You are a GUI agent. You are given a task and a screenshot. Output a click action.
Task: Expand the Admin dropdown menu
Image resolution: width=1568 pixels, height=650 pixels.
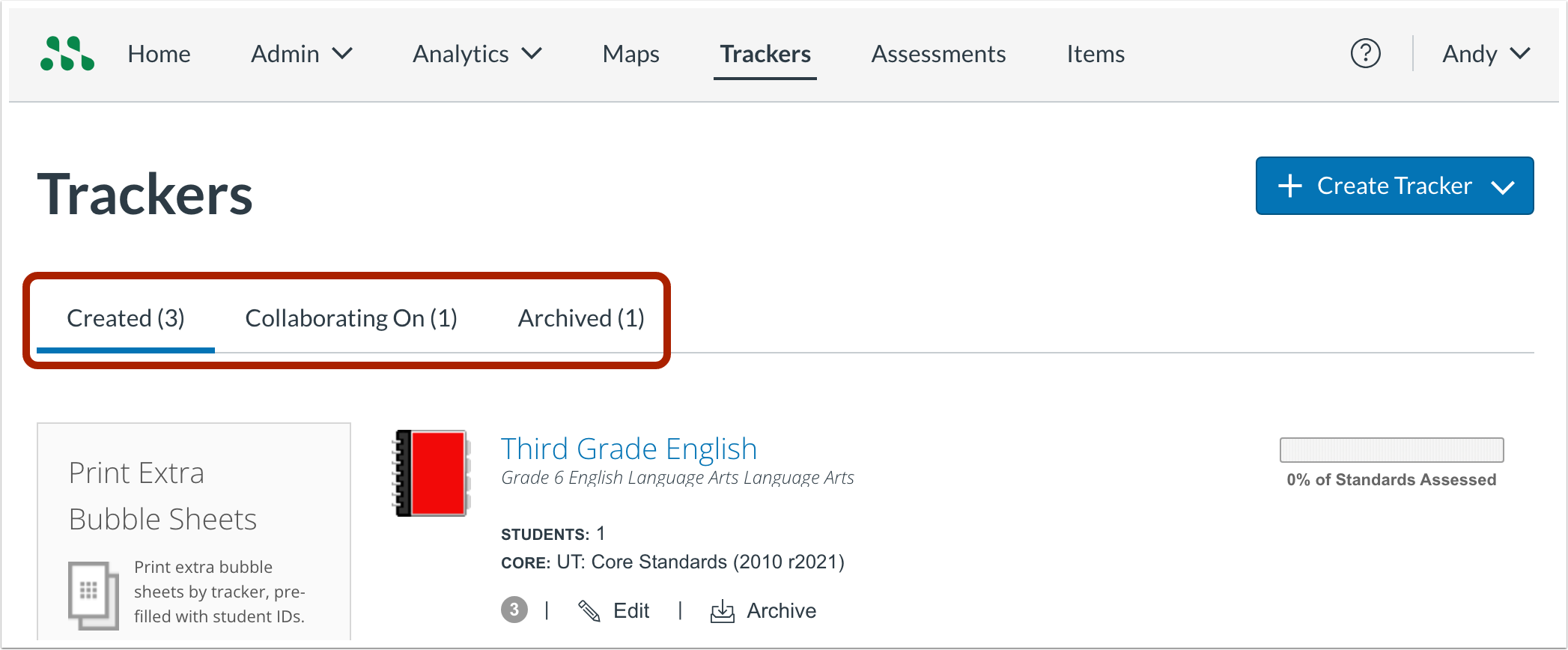(x=300, y=53)
